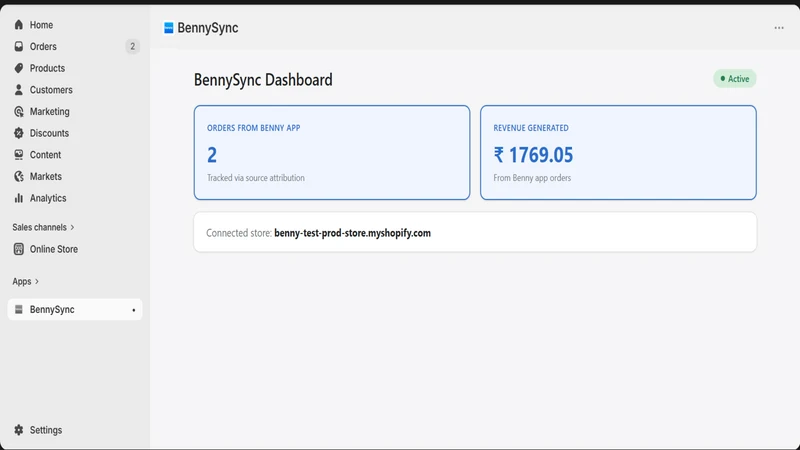Viewport: 800px width, 450px height.
Task: Select BennySync app label in sidebar
Action: pos(52,310)
